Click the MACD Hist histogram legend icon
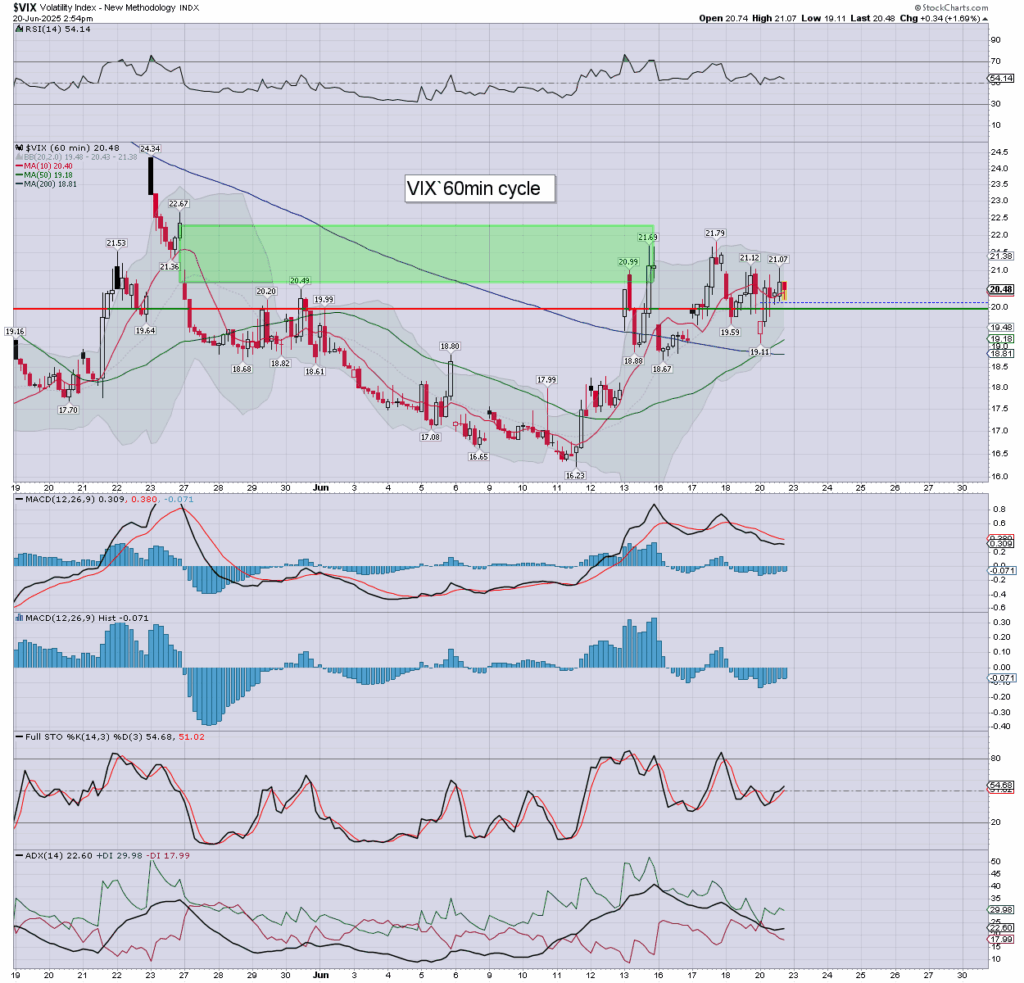The height and width of the screenshot is (983, 1024). (x=18, y=620)
